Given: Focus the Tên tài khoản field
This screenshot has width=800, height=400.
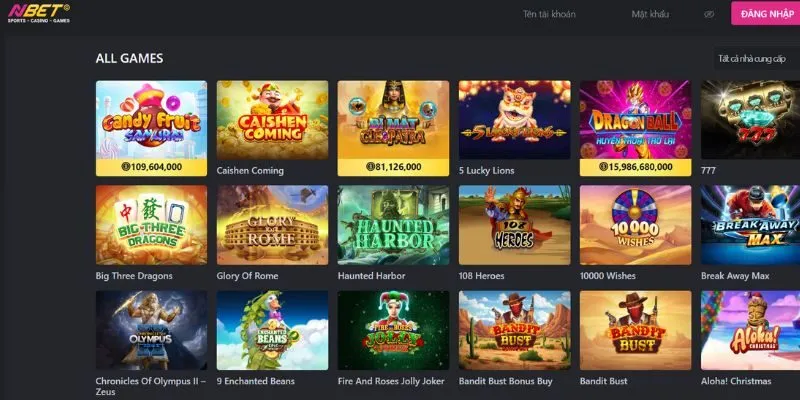Looking at the screenshot, I should point(549,14).
